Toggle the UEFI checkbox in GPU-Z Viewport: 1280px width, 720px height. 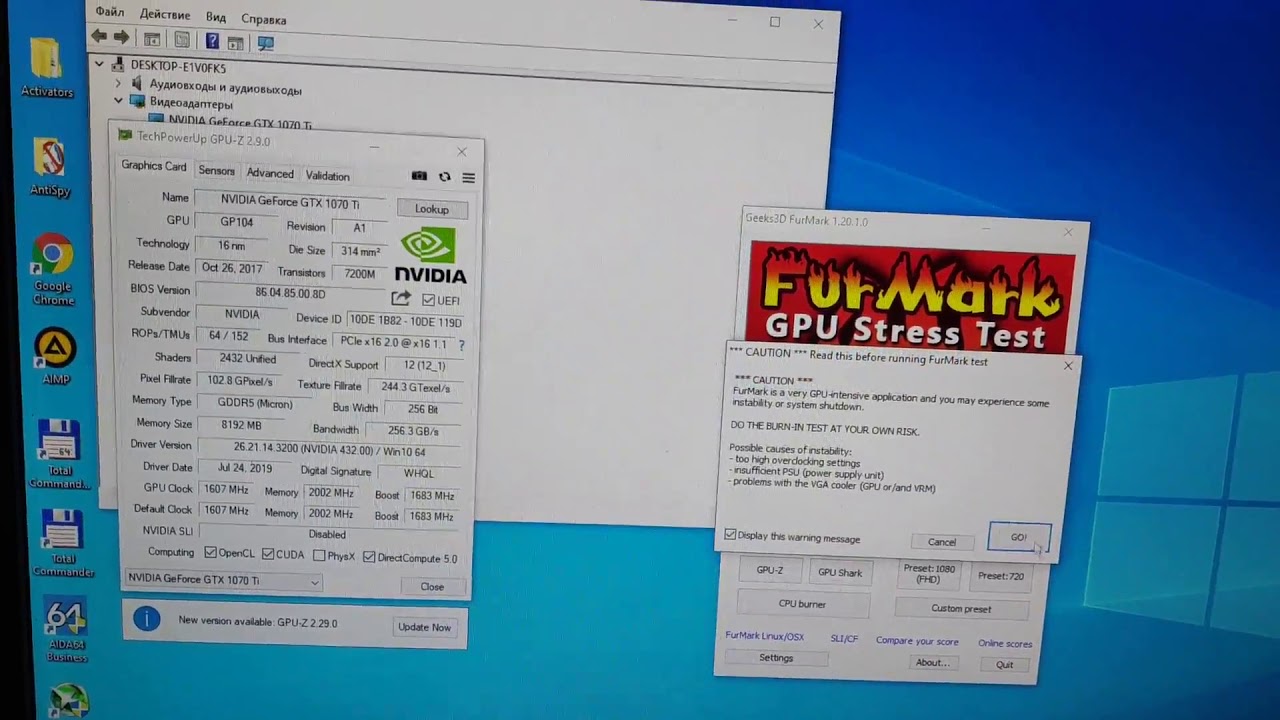[428, 300]
